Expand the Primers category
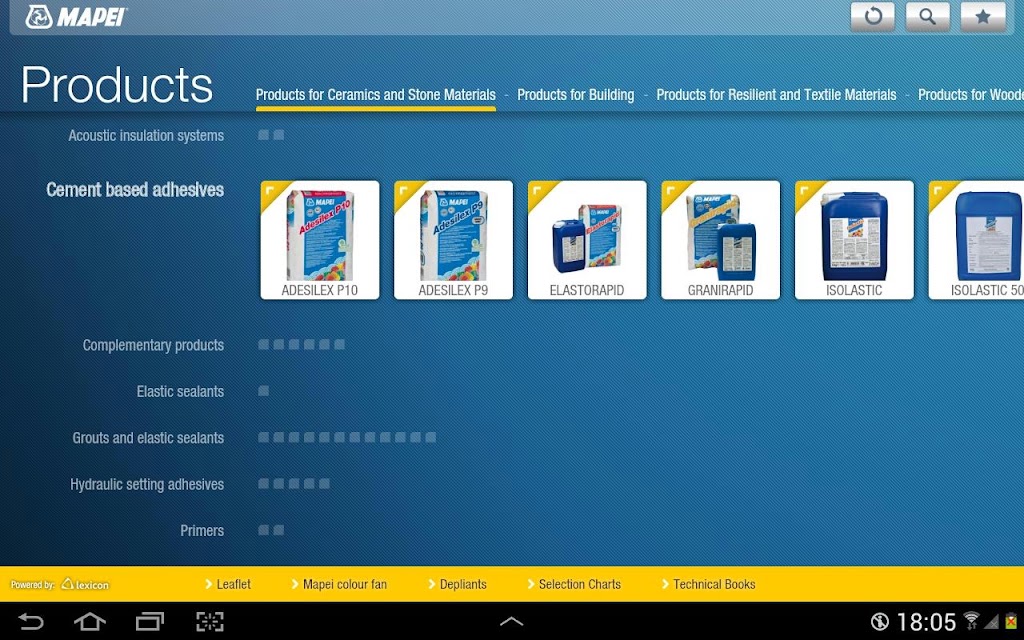This screenshot has width=1024, height=640. pos(202,530)
